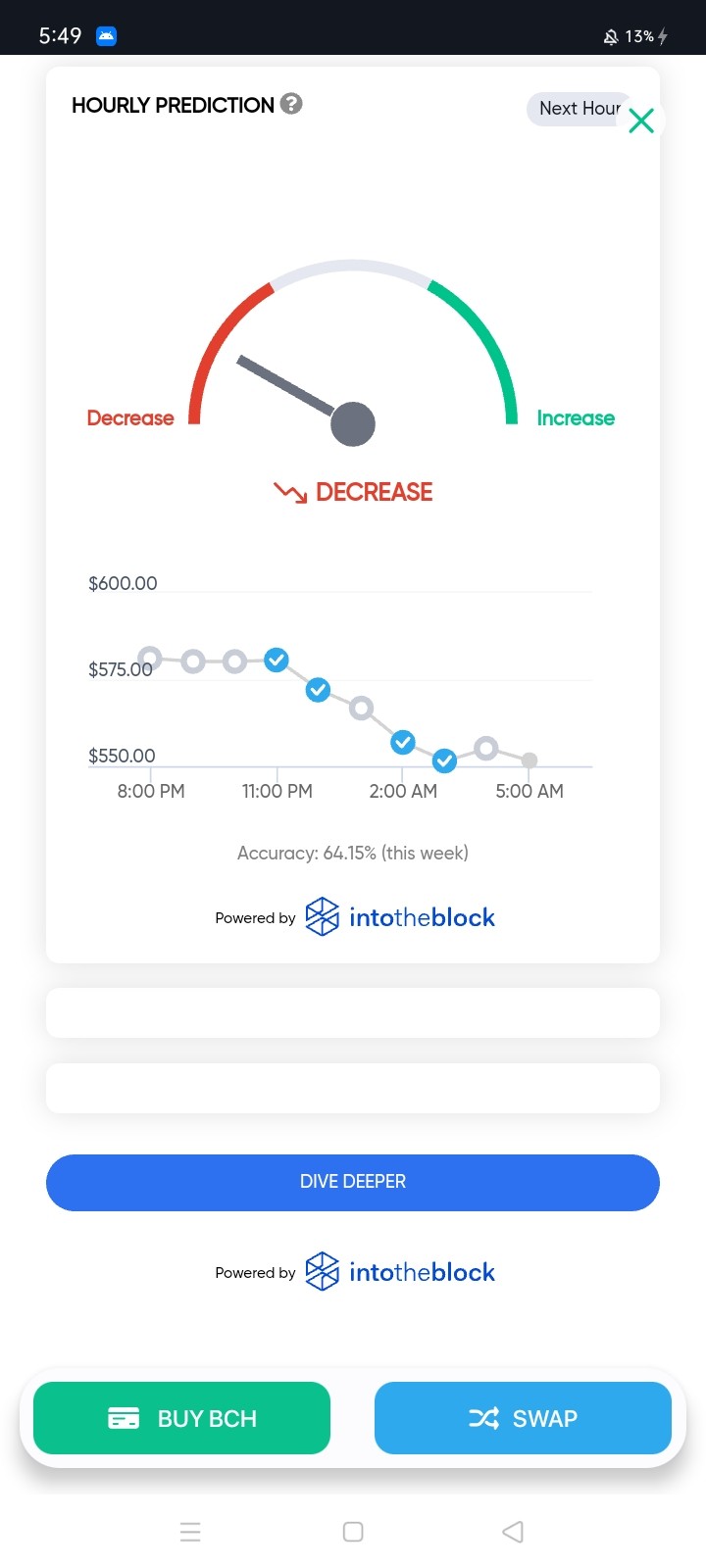Close the panel with the green X

coord(641,121)
